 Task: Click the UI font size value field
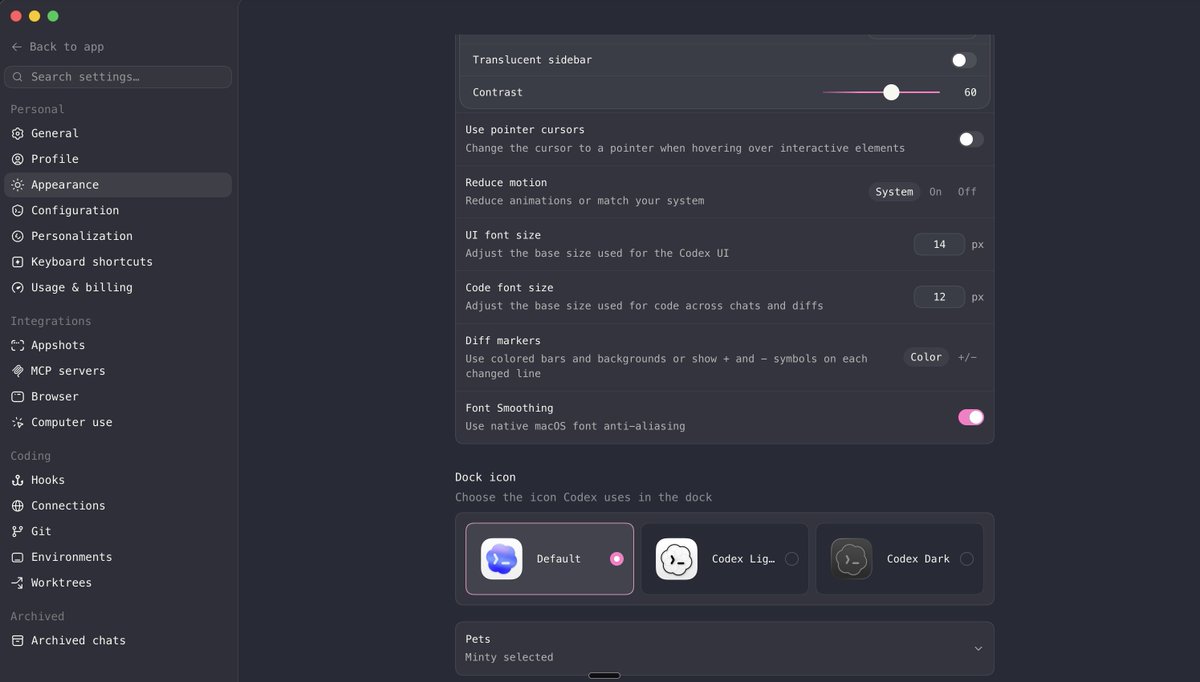(x=939, y=244)
